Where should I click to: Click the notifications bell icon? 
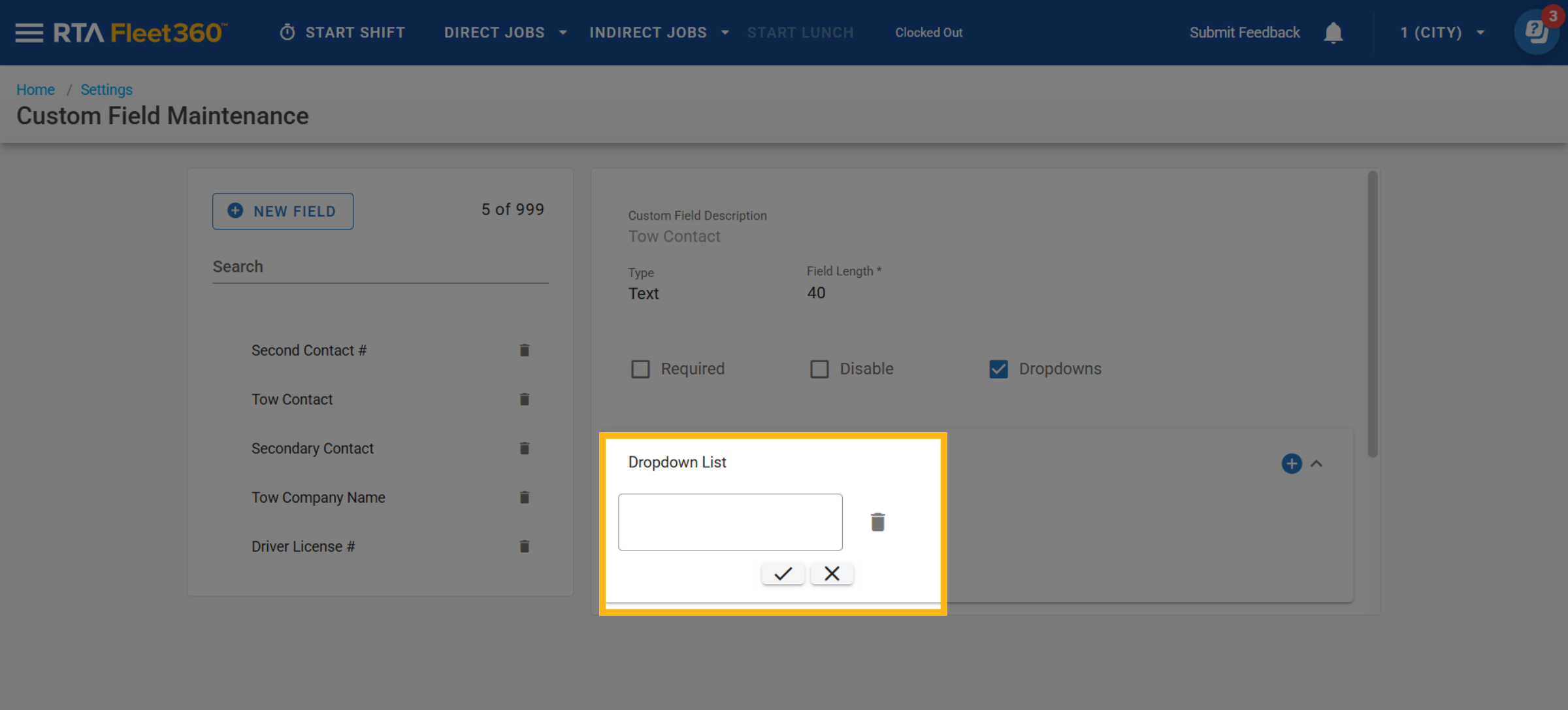pyautogui.click(x=1333, y=33)
